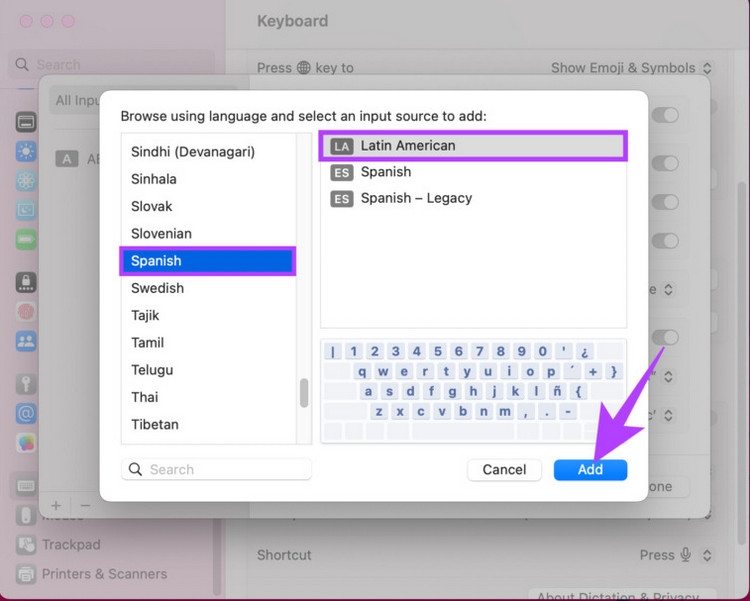This screenshot has width=750, height=601.
Task: Open Mouse settings via its sidebar icon
Action: click(x=26, y=515)
